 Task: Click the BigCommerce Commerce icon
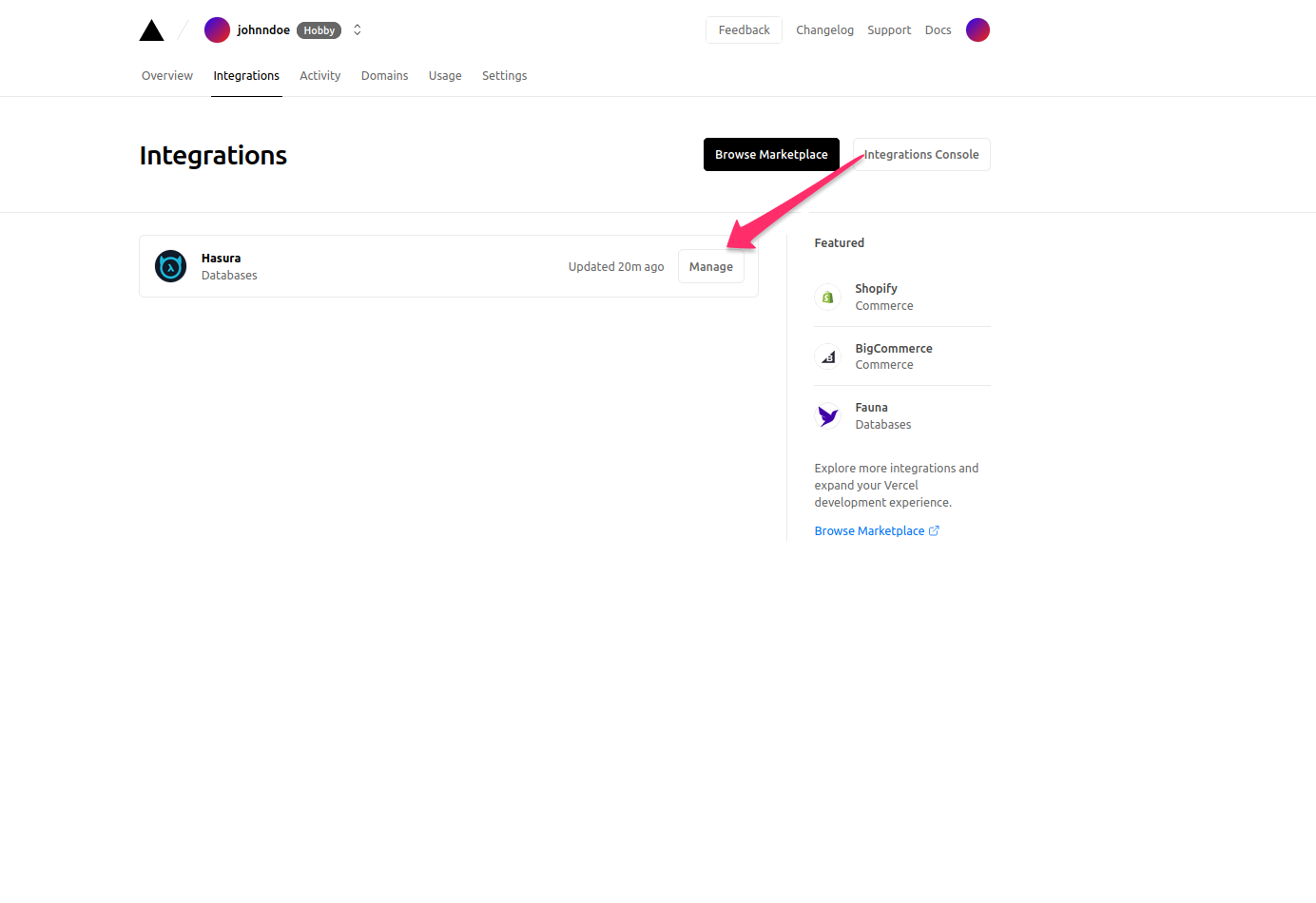coord(827,356)
